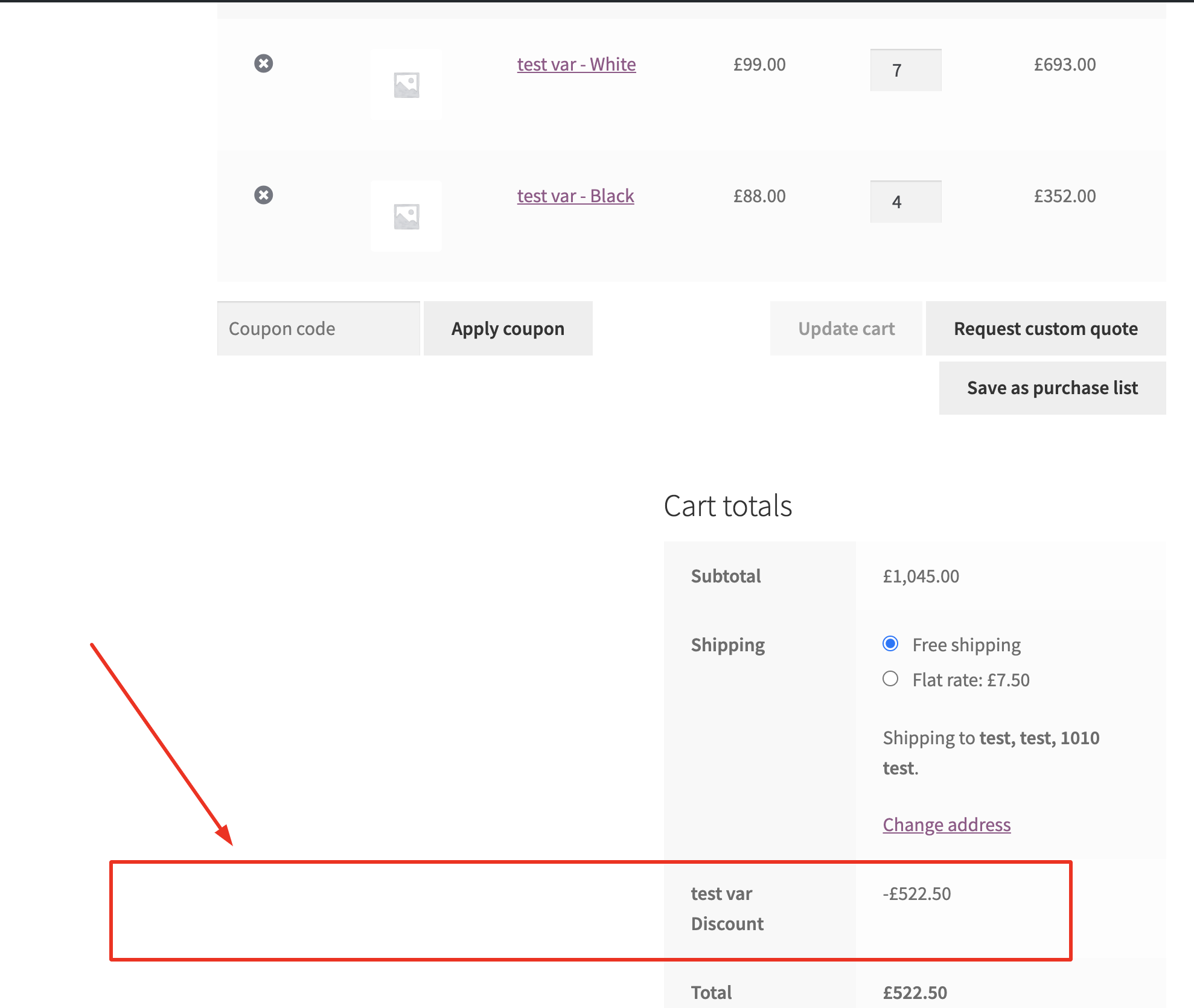This screenshot has height=1008, width=1194.
Task: Select the Free shipping option
Action: (890, 643)
